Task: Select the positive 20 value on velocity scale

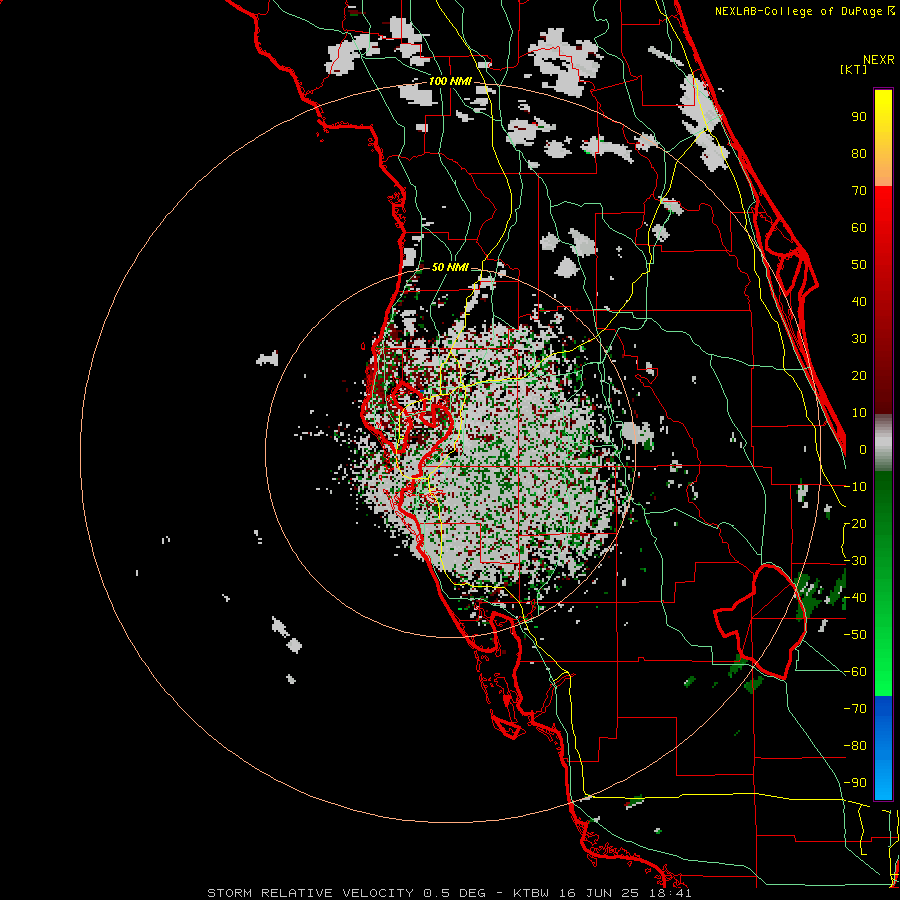Action: pyautogui.click(x=859, y=376)
